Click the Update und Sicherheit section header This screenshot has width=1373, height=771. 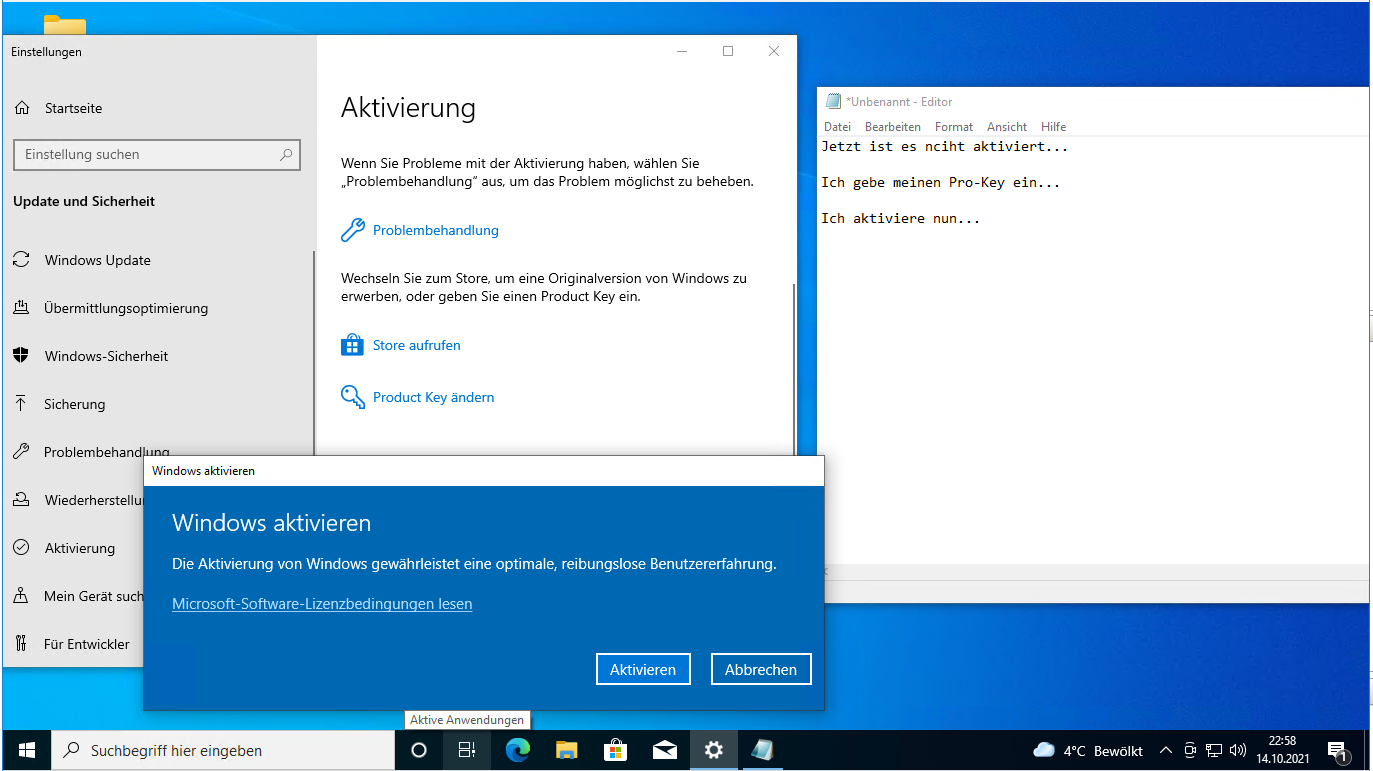(x=84, y=201)
